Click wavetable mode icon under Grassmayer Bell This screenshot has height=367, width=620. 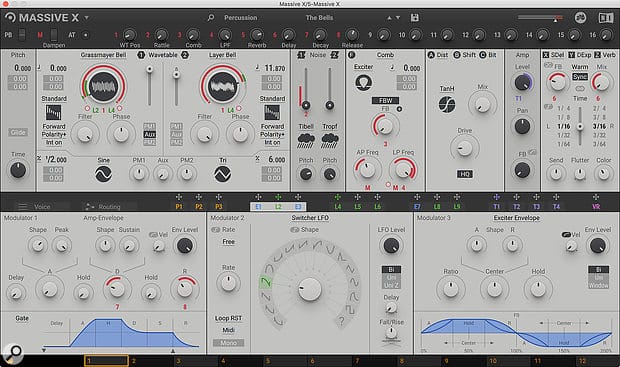point(53,113)
